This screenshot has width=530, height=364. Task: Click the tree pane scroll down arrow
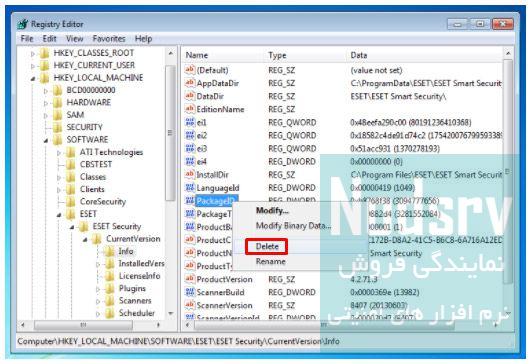point(171,313)
